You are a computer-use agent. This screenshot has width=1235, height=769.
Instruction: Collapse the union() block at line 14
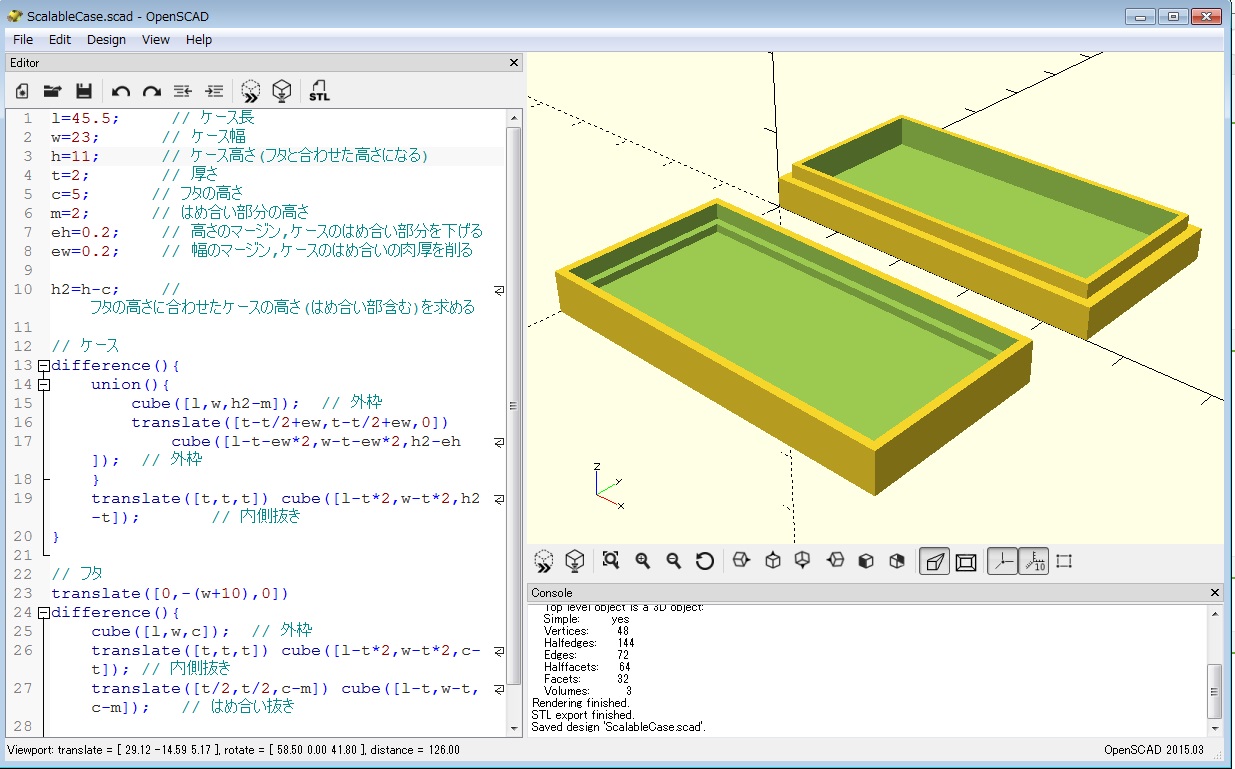pyautogui.click(x=44, y=385)
